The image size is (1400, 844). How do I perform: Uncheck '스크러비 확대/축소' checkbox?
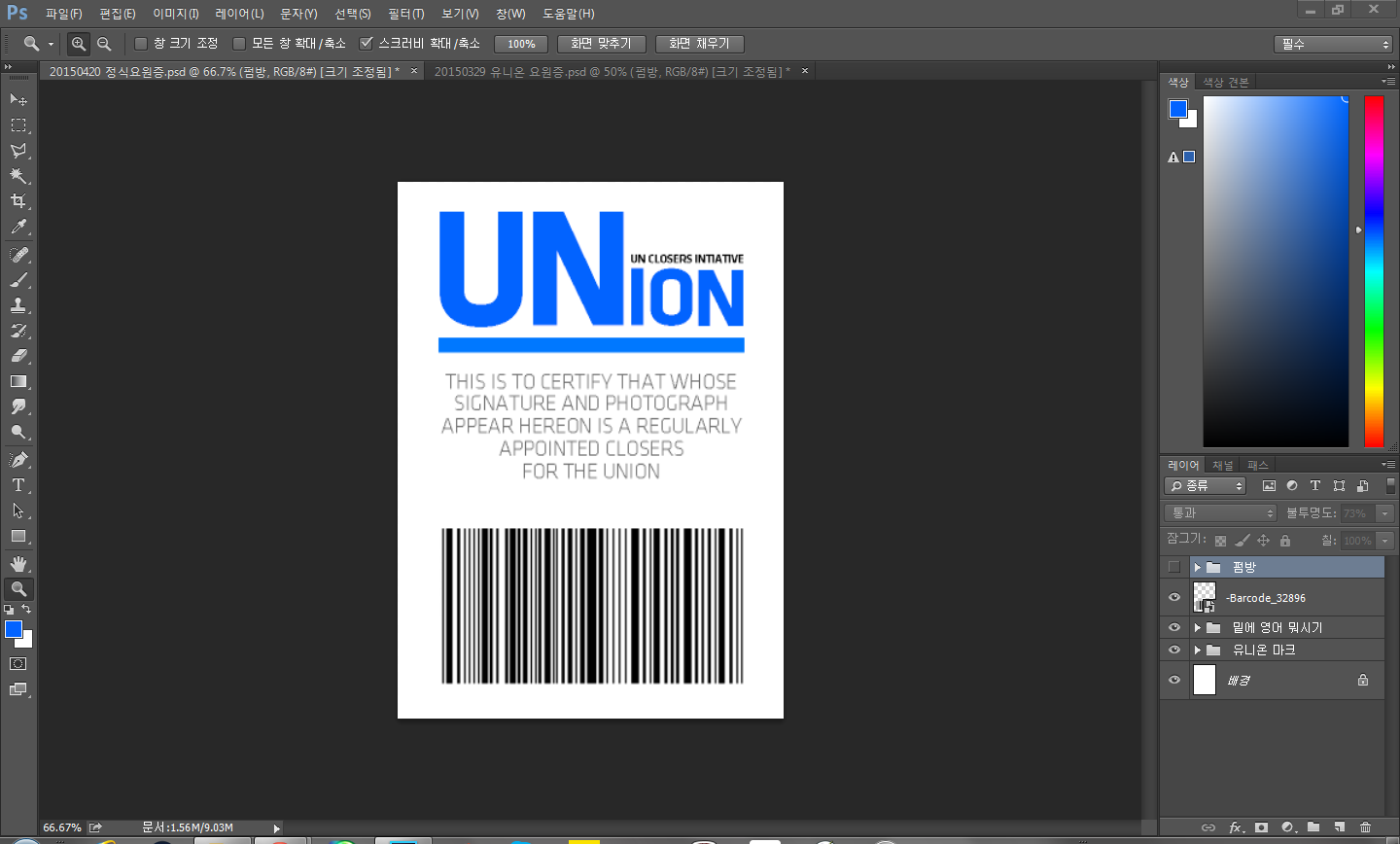pos(366,44)
